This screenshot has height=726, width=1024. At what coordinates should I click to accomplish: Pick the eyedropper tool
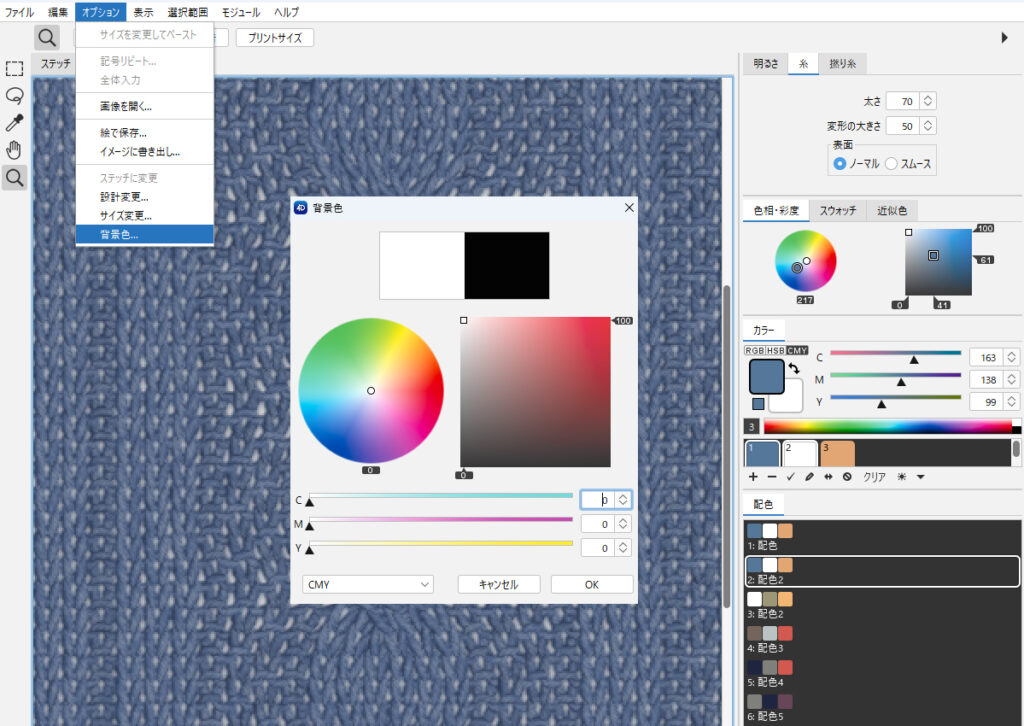(14, 123)
